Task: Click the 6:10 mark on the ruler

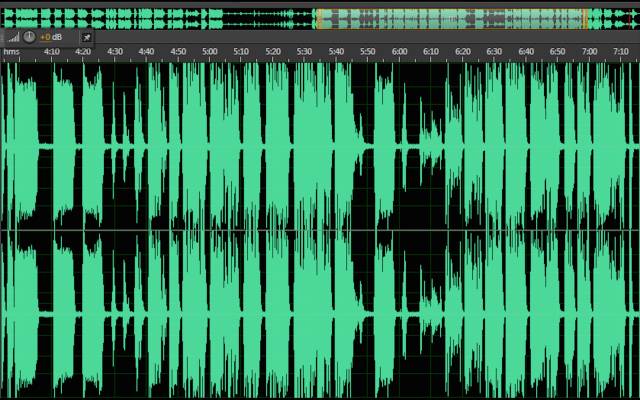Action: (431, 51)
